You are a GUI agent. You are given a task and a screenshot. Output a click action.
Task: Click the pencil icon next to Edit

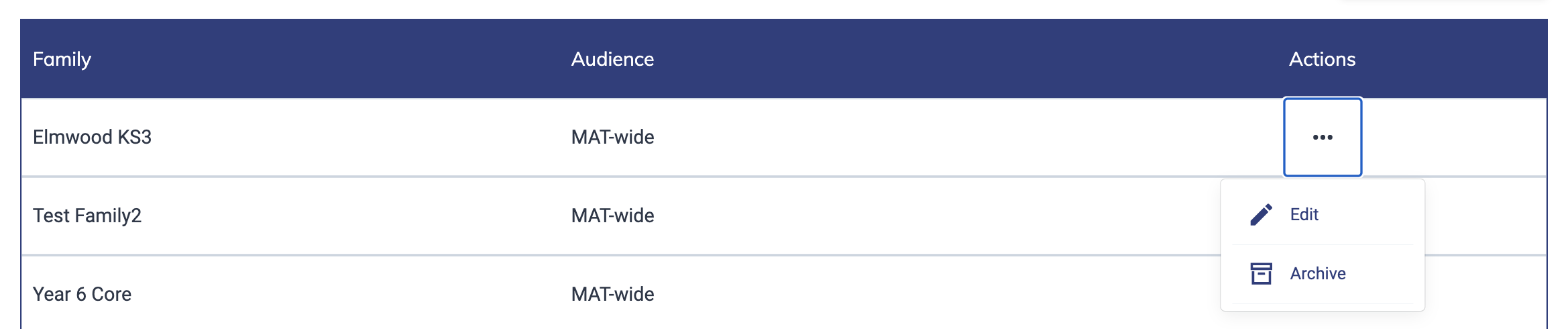coord(1261,214)
